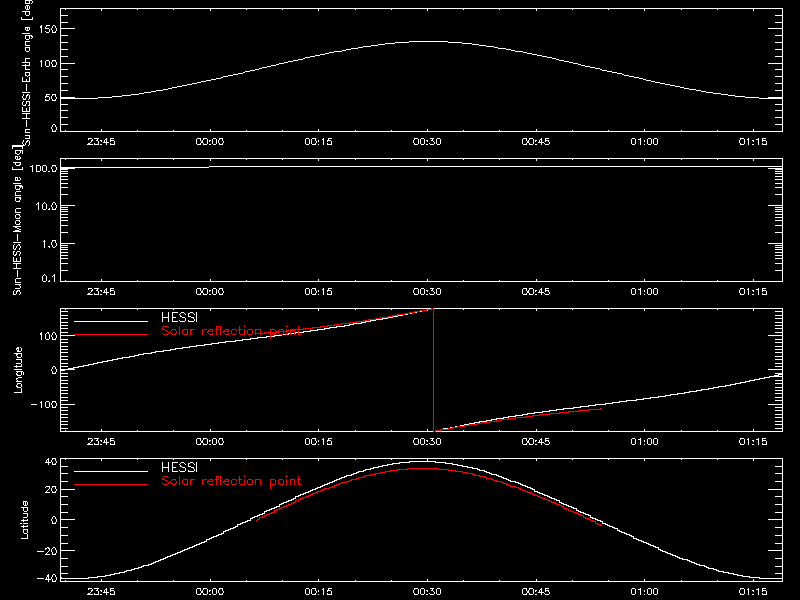Select the HESSI legend label in Longitude plot

179,317
